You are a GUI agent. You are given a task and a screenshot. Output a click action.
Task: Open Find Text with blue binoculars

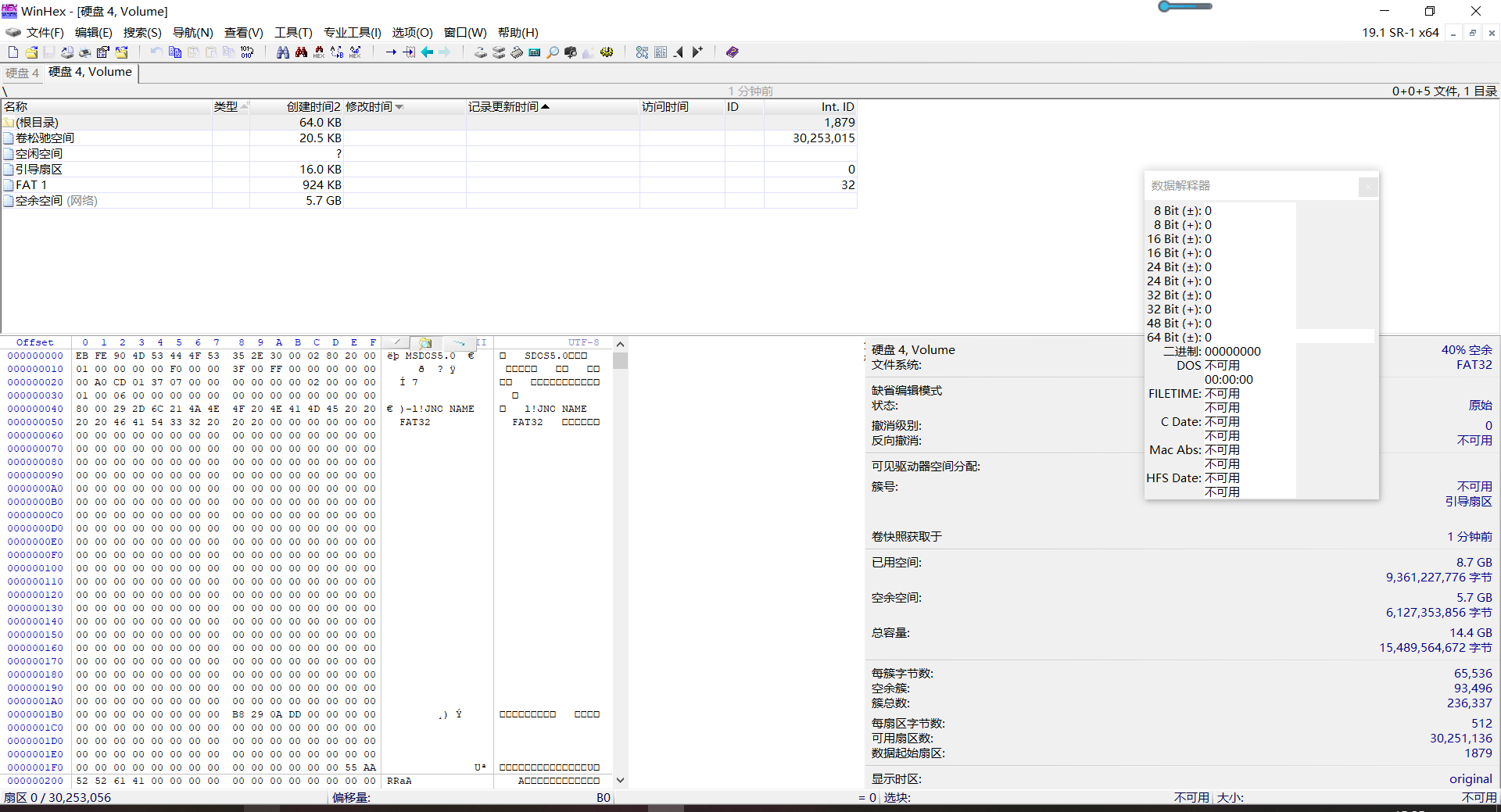(283, 52)
